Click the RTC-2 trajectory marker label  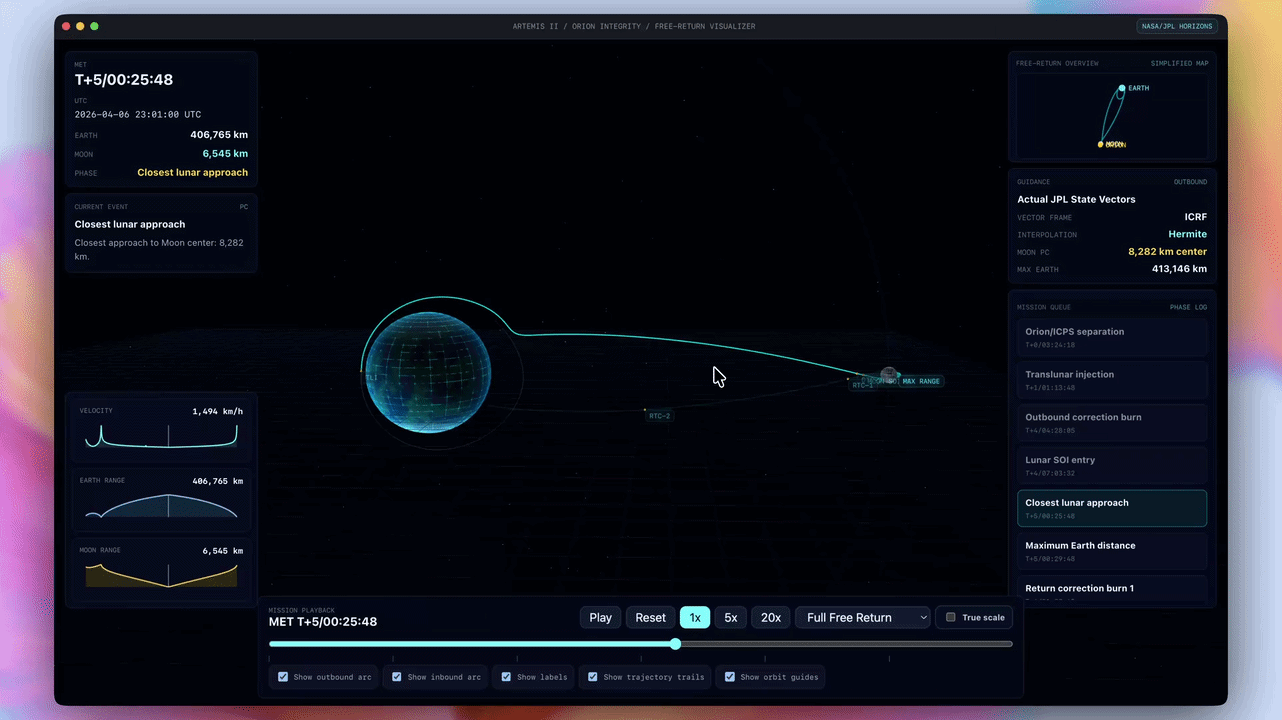(660, 415)
